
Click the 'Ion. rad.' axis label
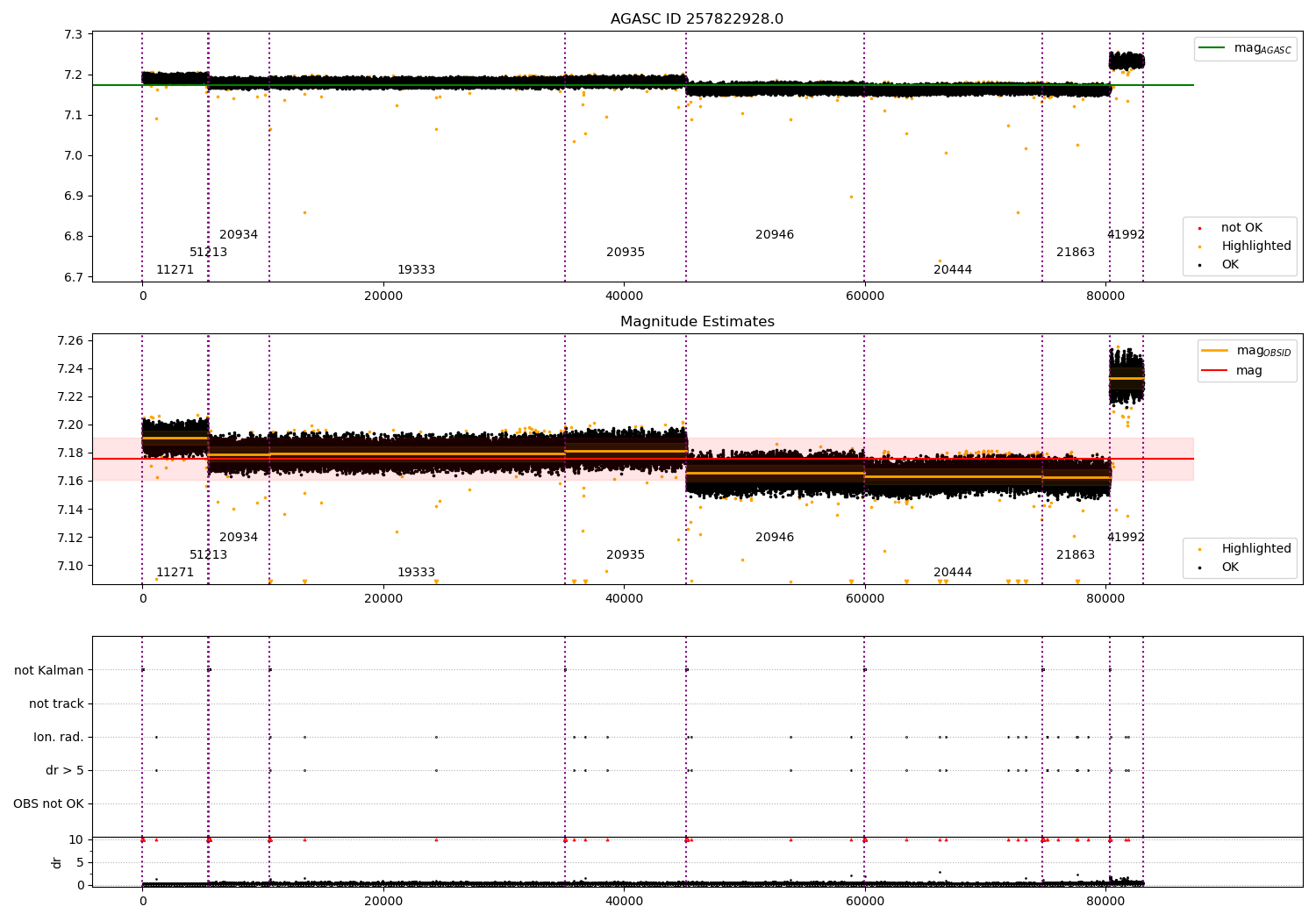[x=59, y=738]
